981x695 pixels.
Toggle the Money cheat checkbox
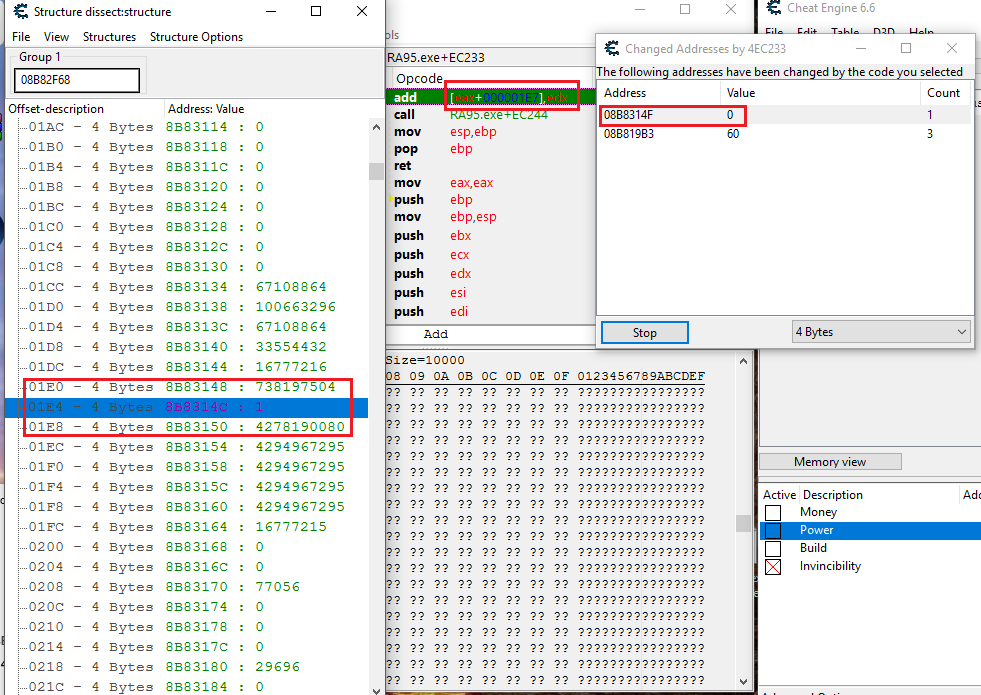point(772,512)
